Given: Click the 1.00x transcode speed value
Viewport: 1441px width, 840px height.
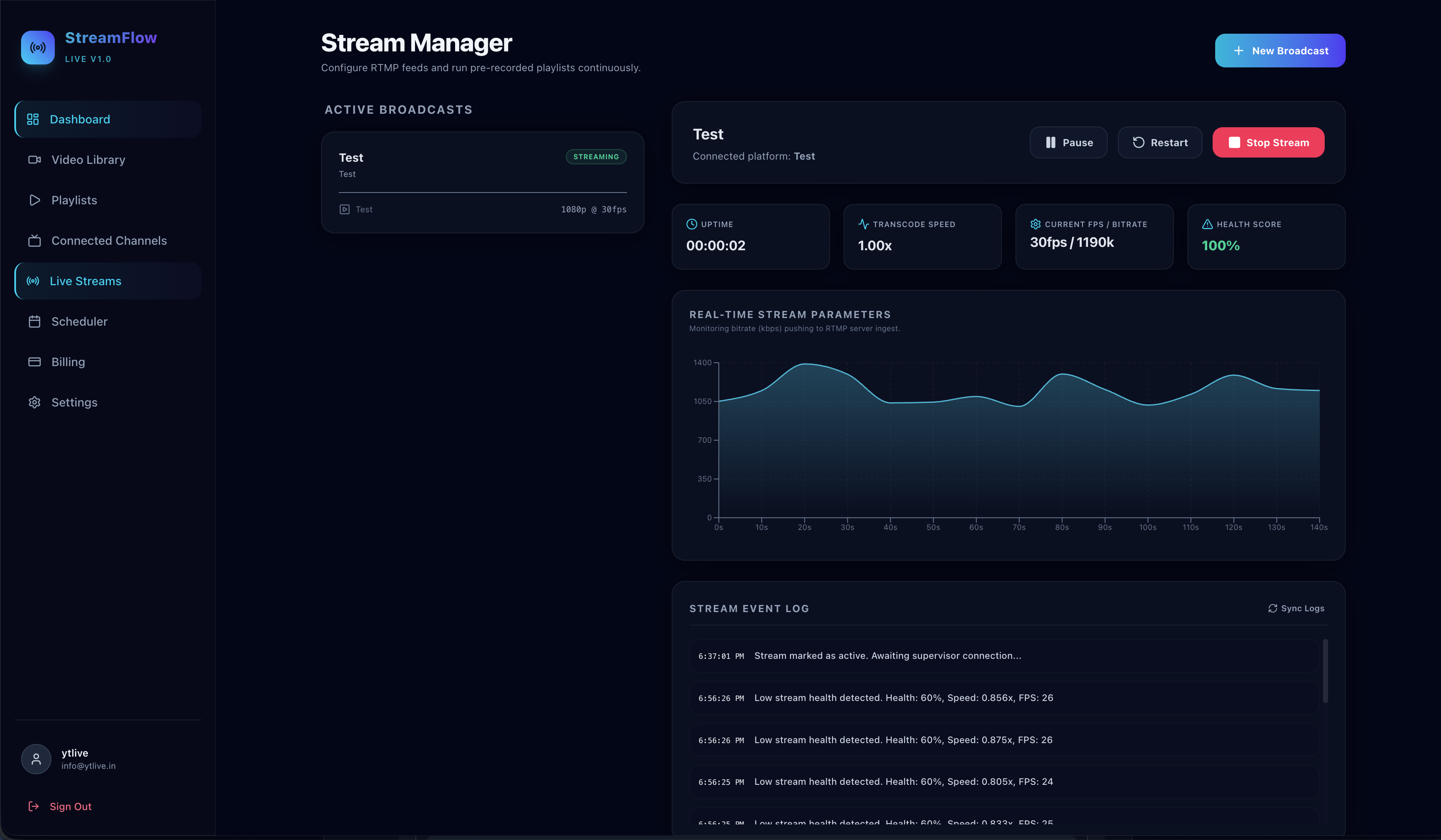Looking at the screenshot, I should point(875,245).
